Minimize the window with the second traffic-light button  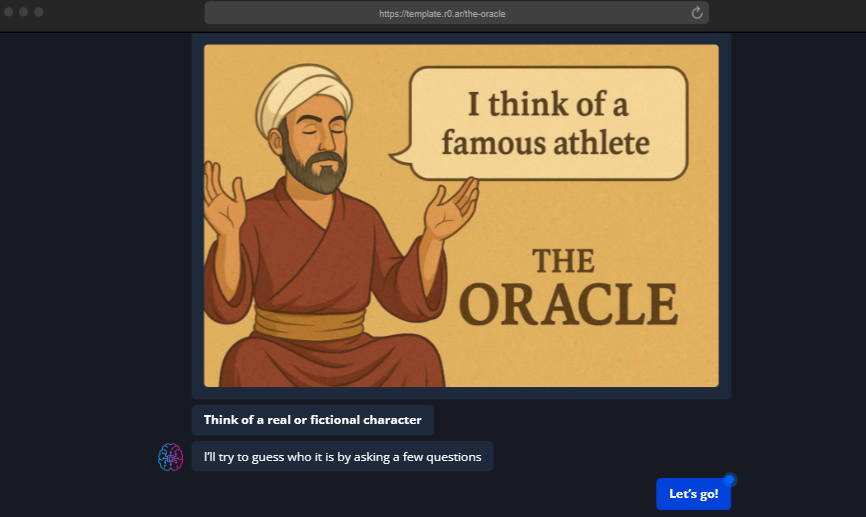24,12
